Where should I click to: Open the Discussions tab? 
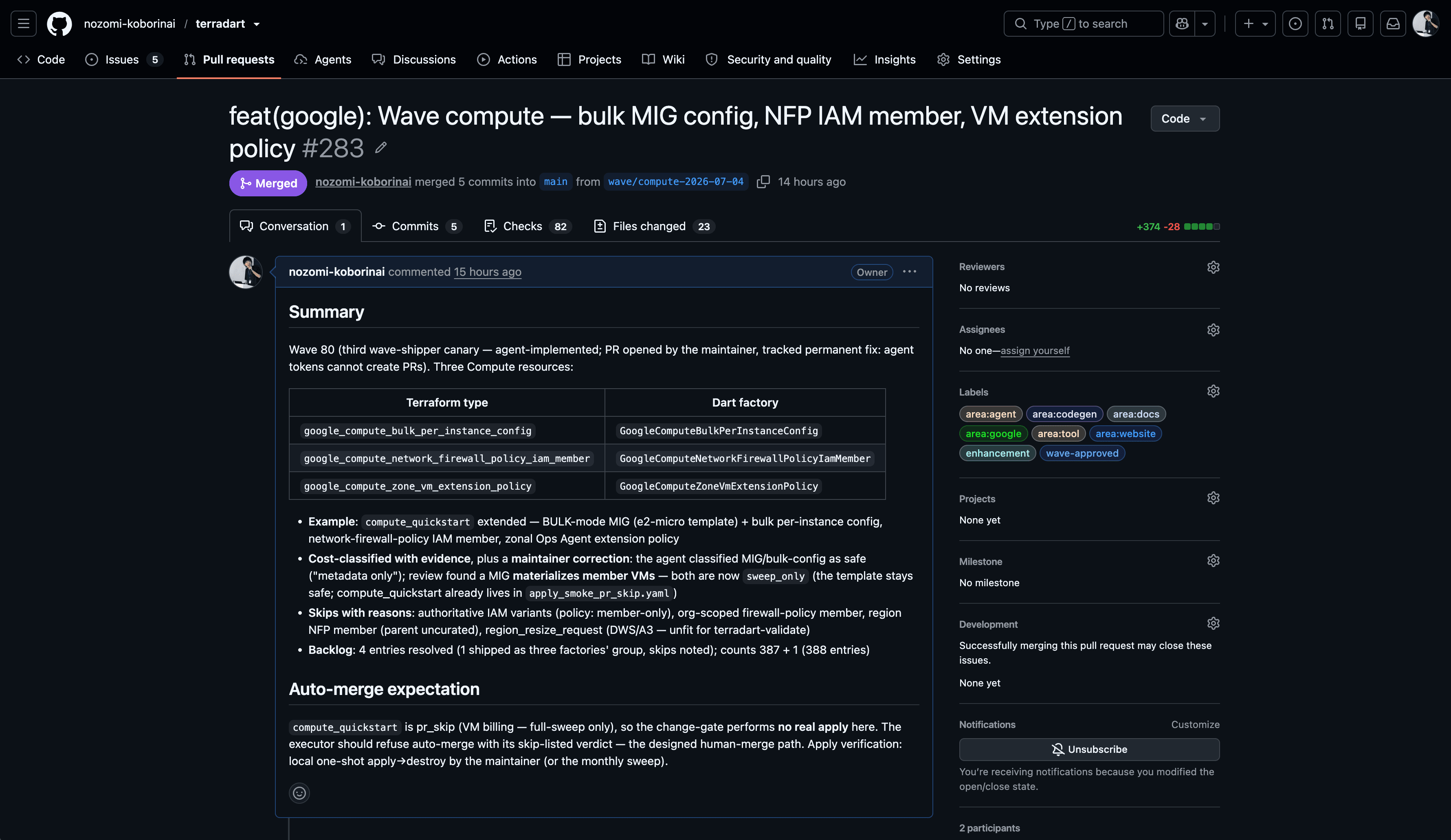[413, 59]
